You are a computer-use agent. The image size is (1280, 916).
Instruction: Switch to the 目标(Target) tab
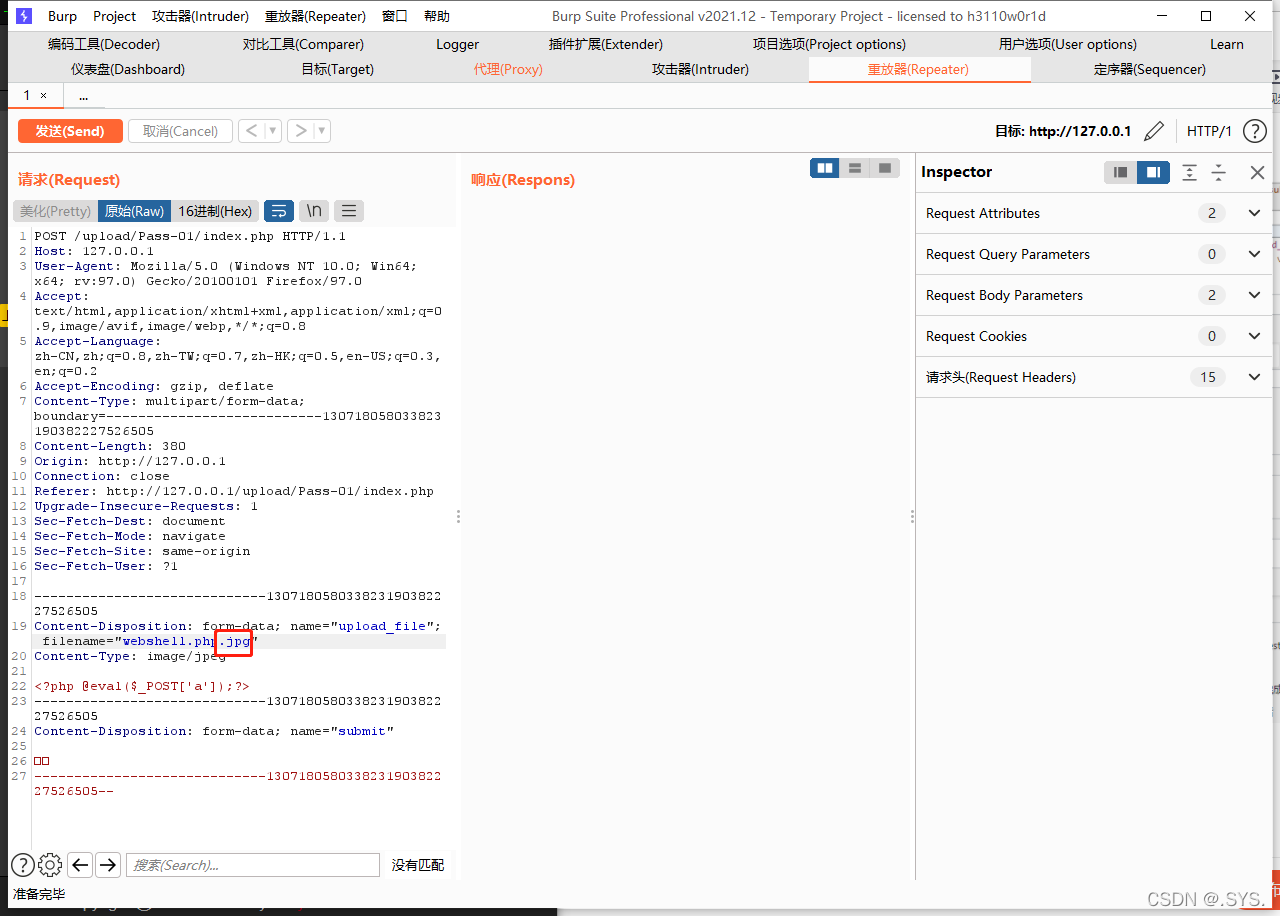(x=338, y=69)
